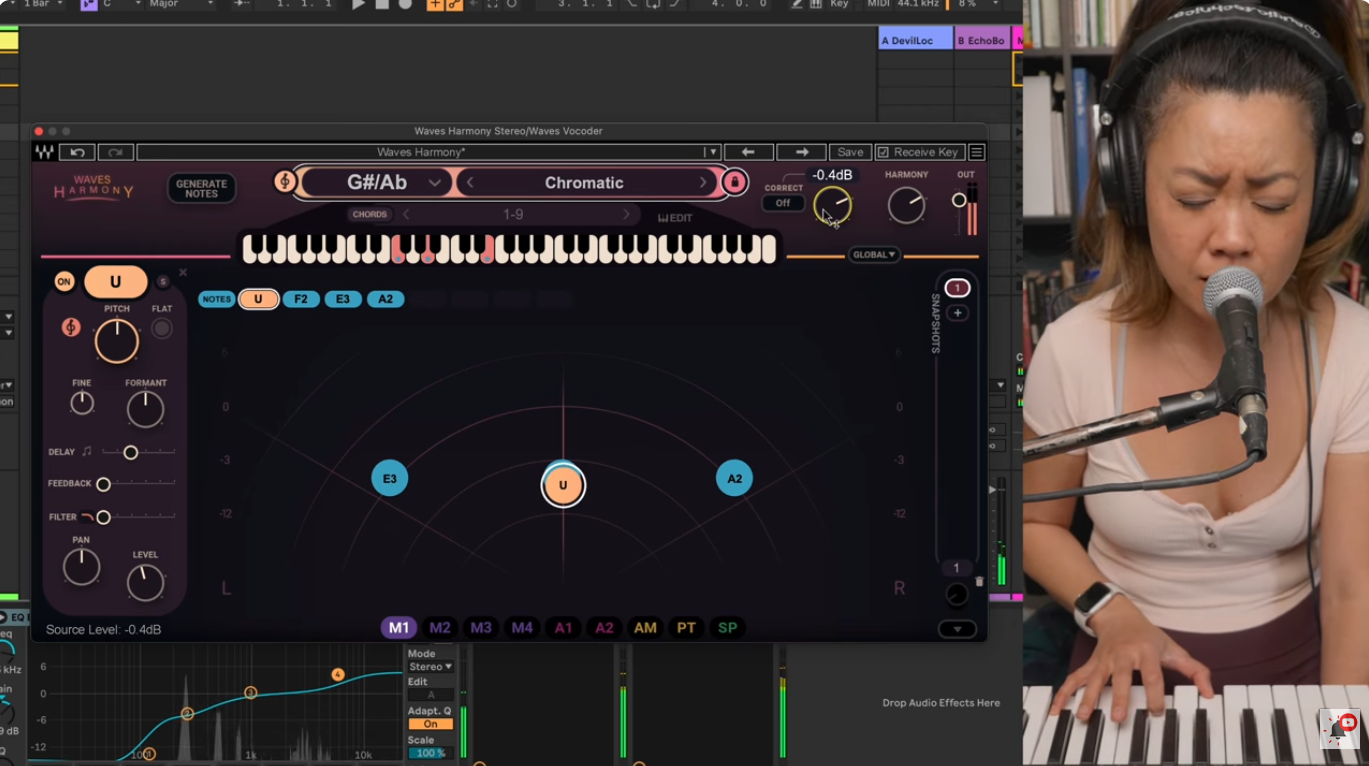1369x766 pixels.
Task: Select the A2 voice tab in the Notes row
Action: click(385, 298)
